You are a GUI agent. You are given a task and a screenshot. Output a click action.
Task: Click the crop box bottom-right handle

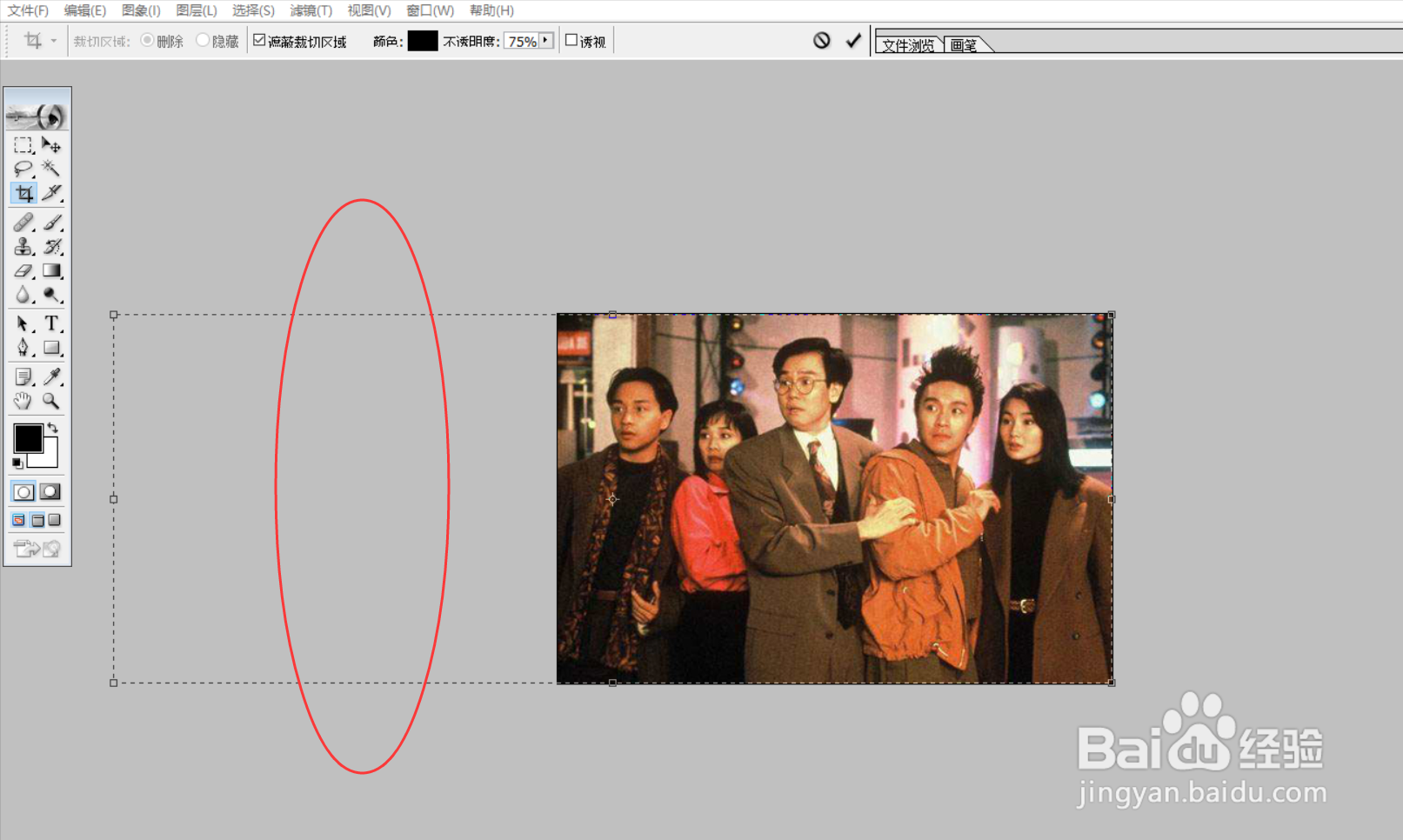(1112, 683)
